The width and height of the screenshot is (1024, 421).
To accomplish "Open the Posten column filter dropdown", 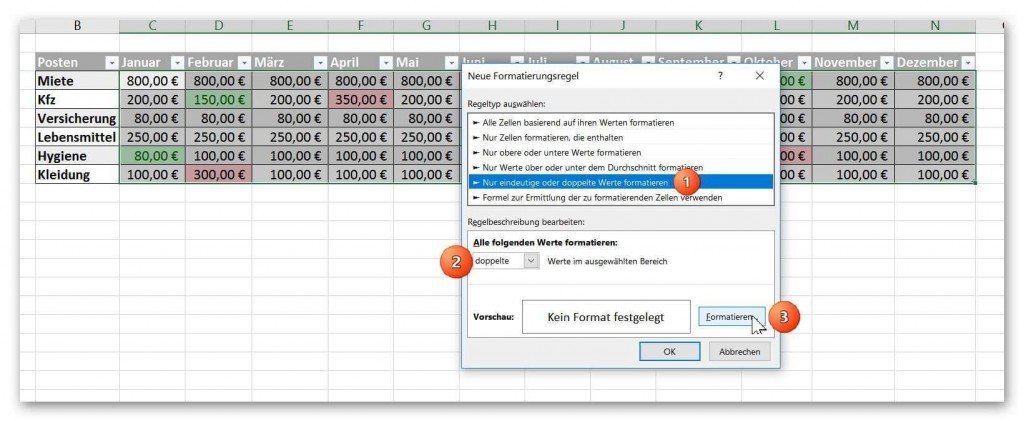I will pos(112,63).
